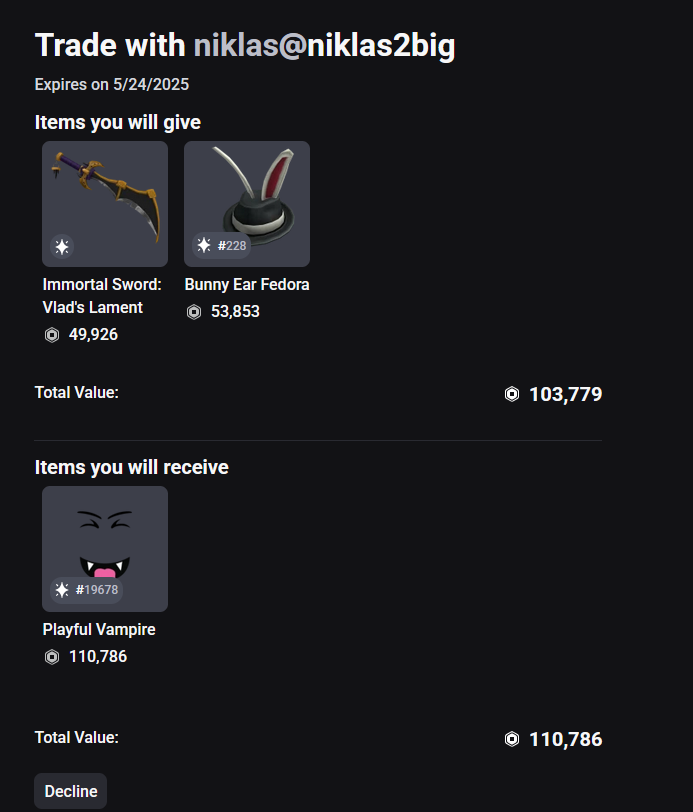
Task: Open the Bunny Ear Fedora item page
Action: [246, 284]
